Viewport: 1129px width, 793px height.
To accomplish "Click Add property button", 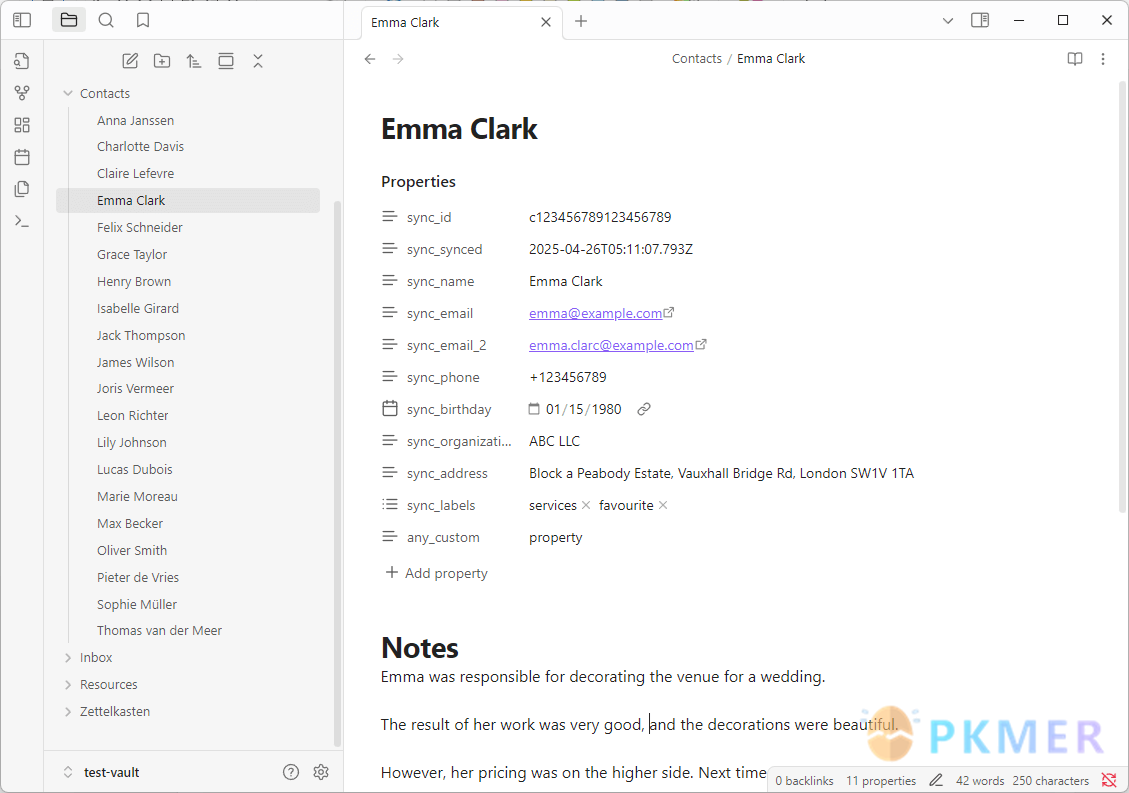I will click(437, 573).
